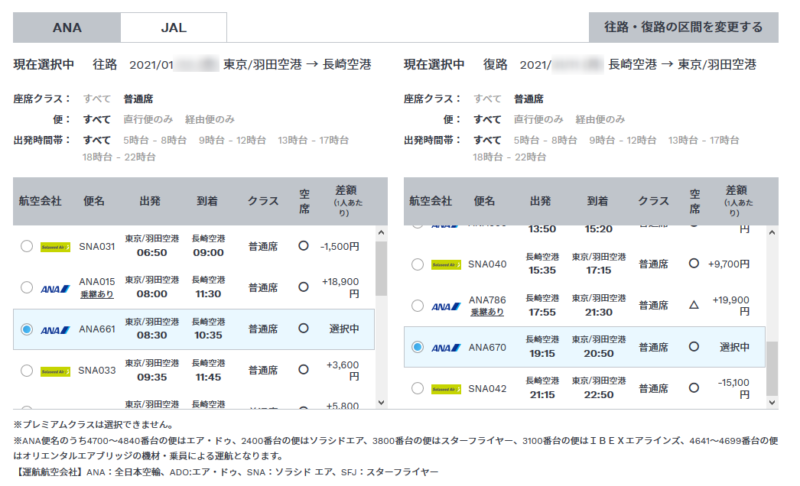Select return flight ANA670 radio button
This screenshot has width=800, height=486.
pyautogui.click(x=417, y=347)
